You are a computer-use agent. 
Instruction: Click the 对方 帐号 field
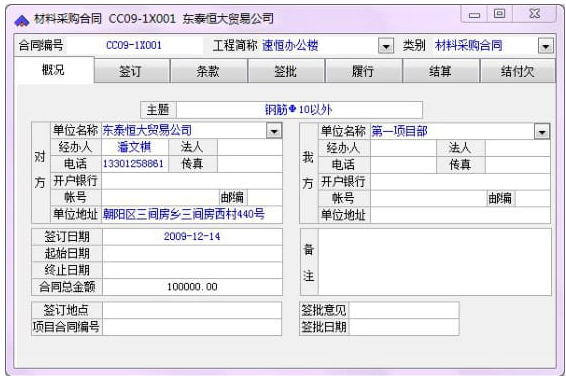[160, 197]
